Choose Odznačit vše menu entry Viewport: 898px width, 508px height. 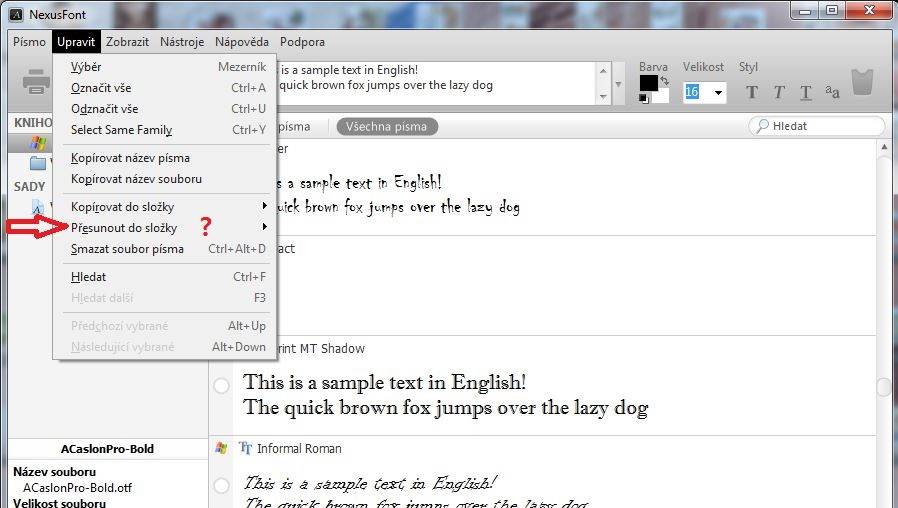click(165, 109)
